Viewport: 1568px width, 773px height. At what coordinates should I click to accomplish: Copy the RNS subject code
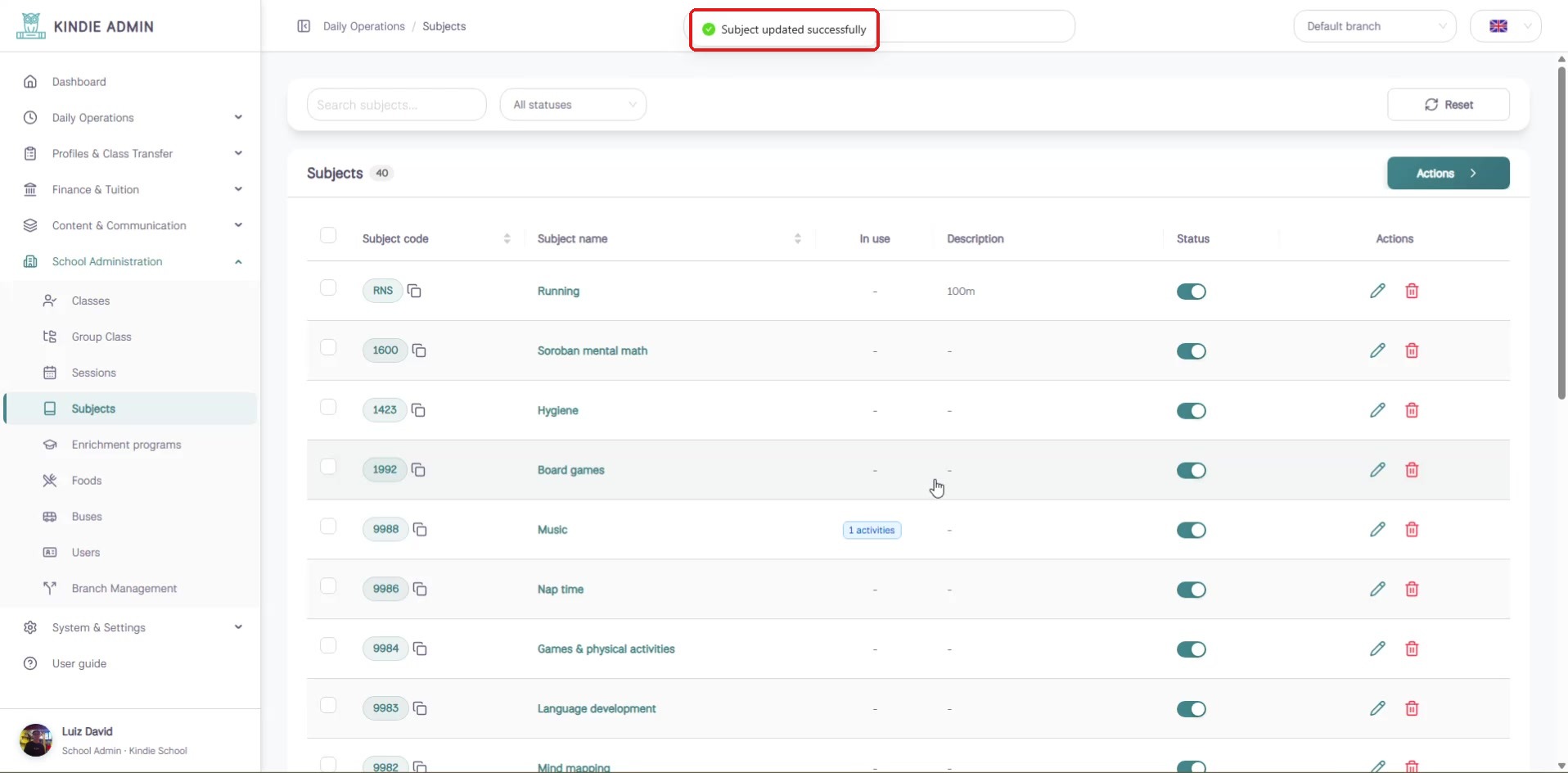click(414, 291)
